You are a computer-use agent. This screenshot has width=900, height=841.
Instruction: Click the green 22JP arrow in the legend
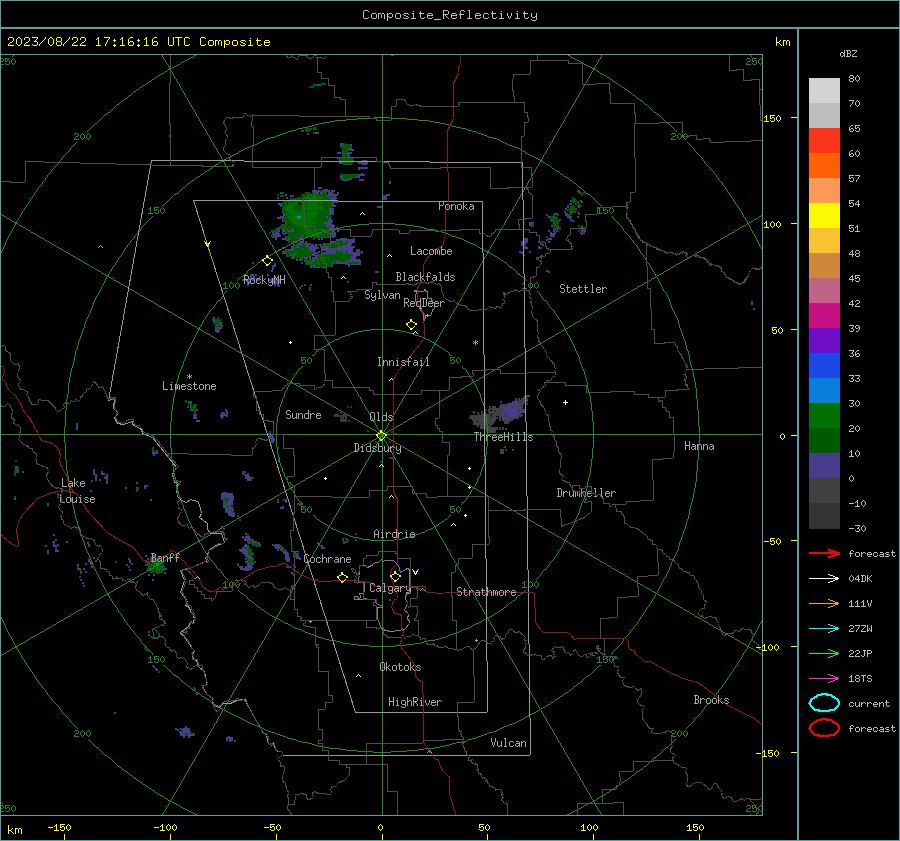[x=824, y=653]
